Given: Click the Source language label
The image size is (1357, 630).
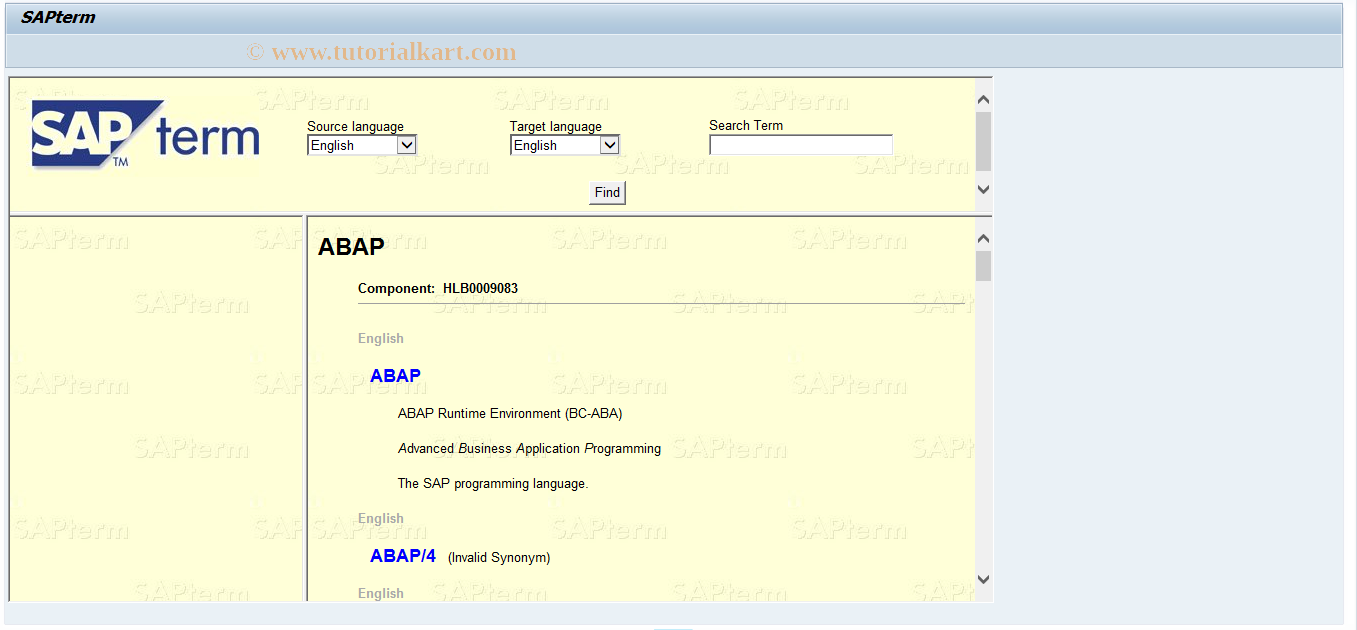Looking at the screenshot, I should (355, 126).
